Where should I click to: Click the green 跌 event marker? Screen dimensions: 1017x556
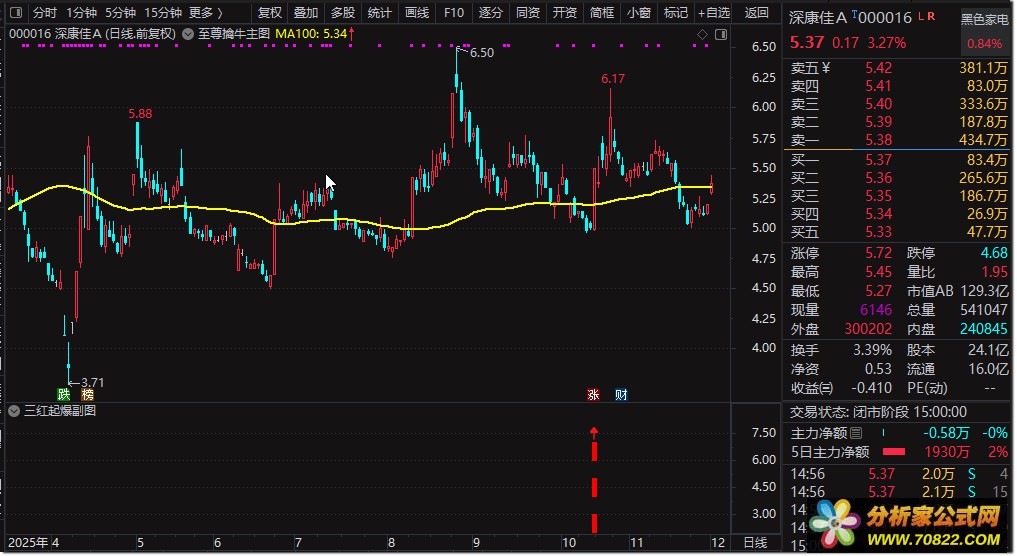pyautogui.click(x=64, y=394)
